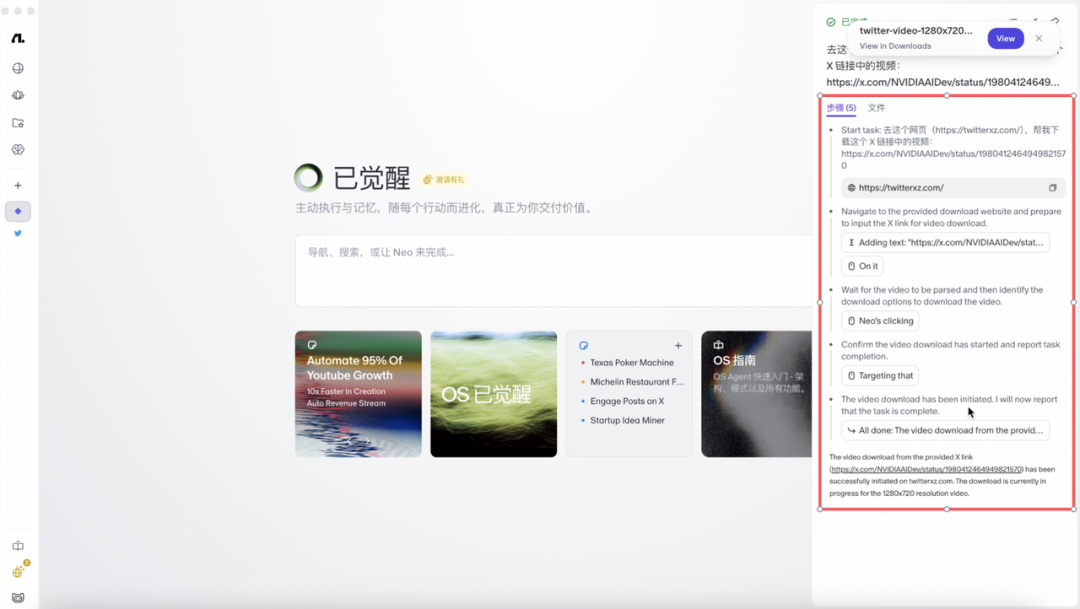Click the Neo logo at the sidebar top
This screenshot has width=1080, height=609.
tap(18, 38)
